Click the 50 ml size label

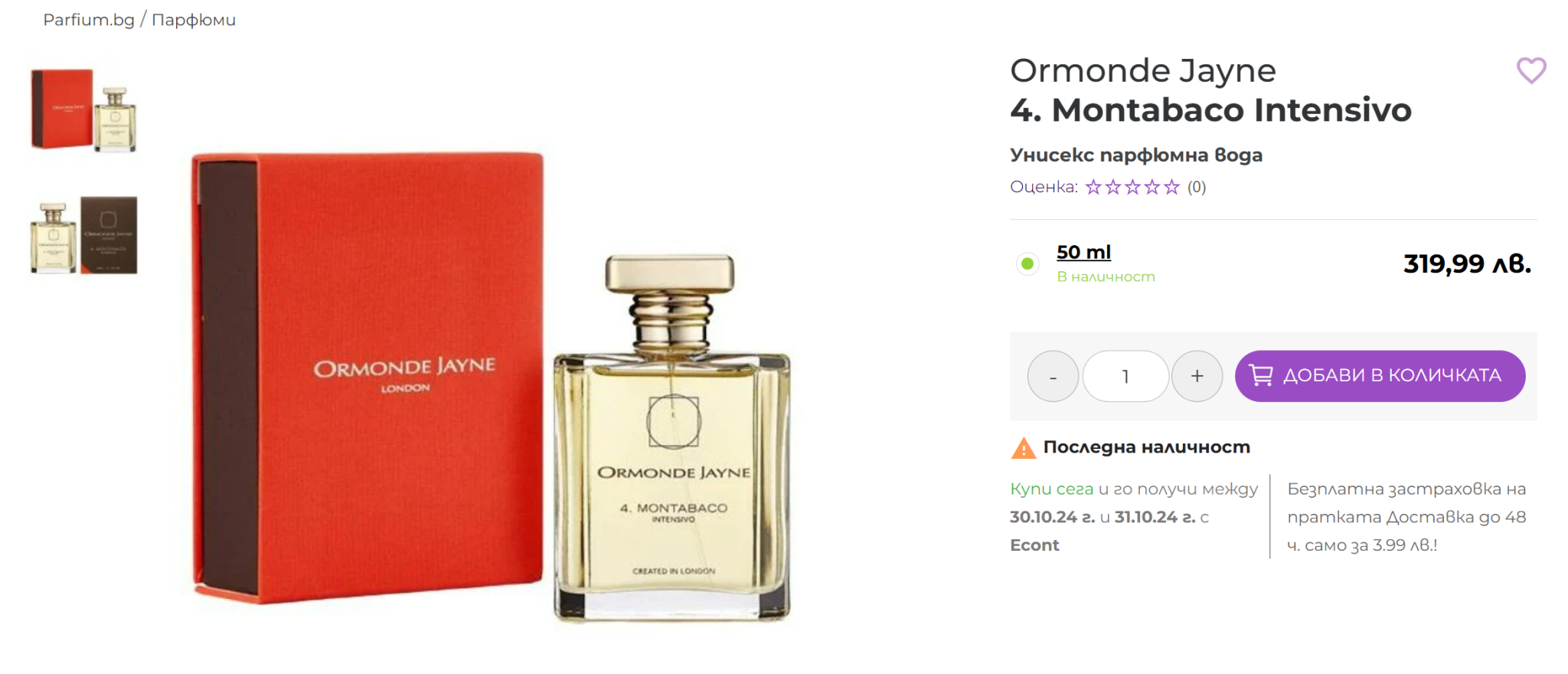coord(1083,252)
